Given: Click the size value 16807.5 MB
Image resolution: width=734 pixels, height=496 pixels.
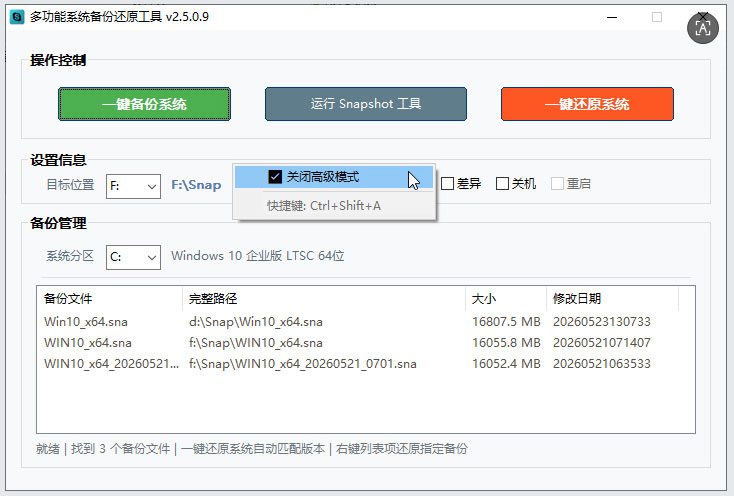Looking at the screenshot, I should (x=506, y=322).
